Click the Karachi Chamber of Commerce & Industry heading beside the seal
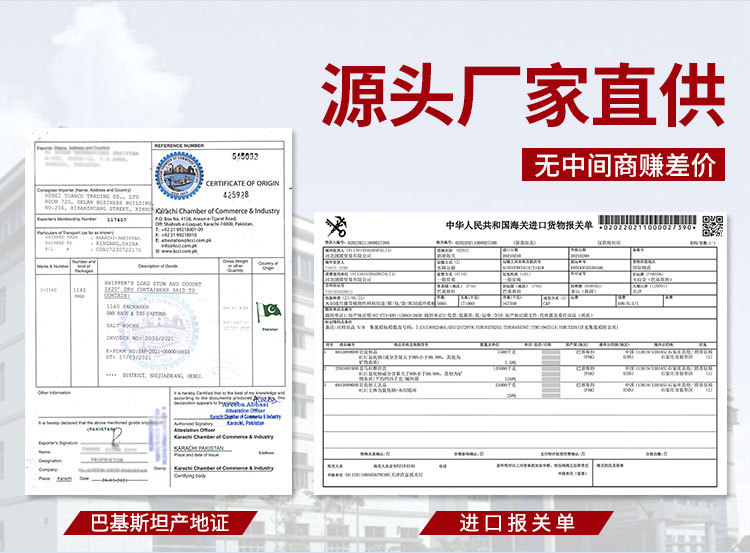Screen dimensions: 750x553 [x=218, y=210]
